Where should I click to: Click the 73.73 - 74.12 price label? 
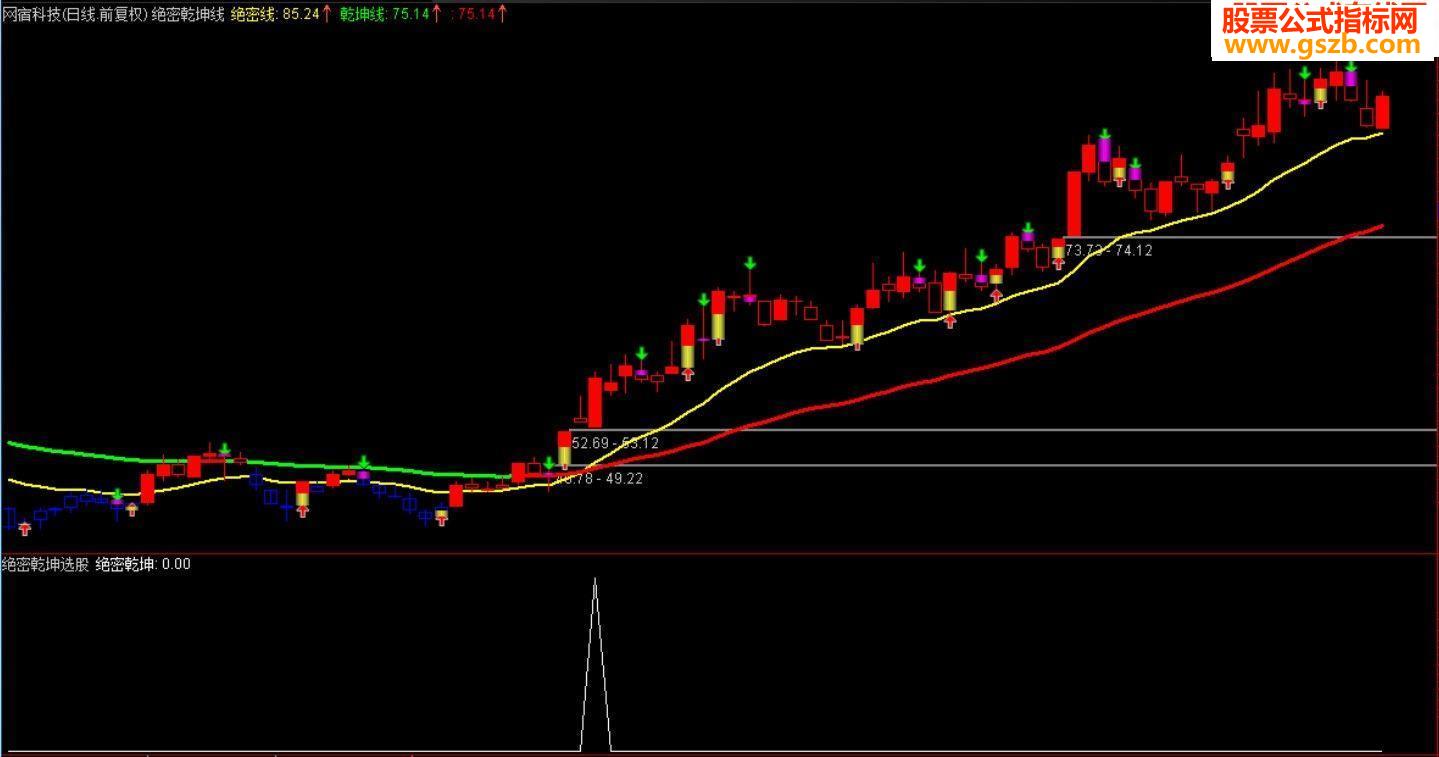(x=1109, y=250)
